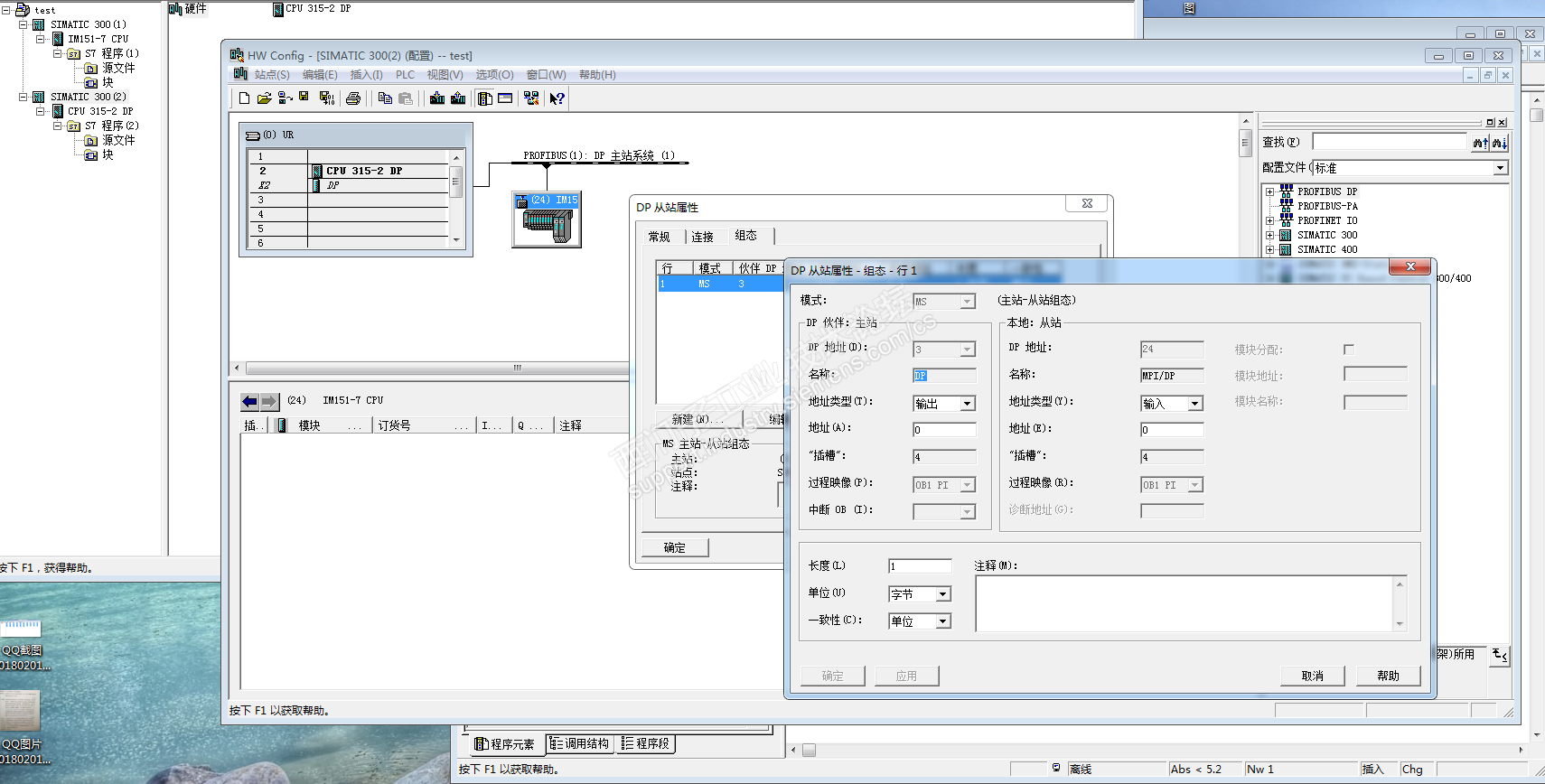Click the catalog search upward binoculars icon

coord(1480,143)
